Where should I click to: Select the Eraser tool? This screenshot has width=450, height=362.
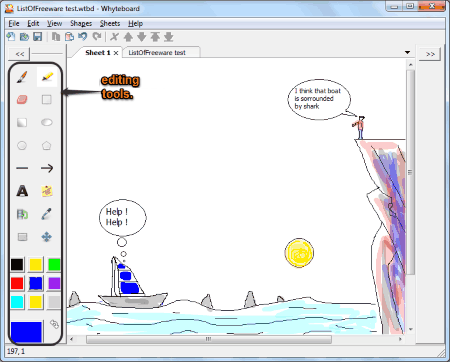(22, 99)
